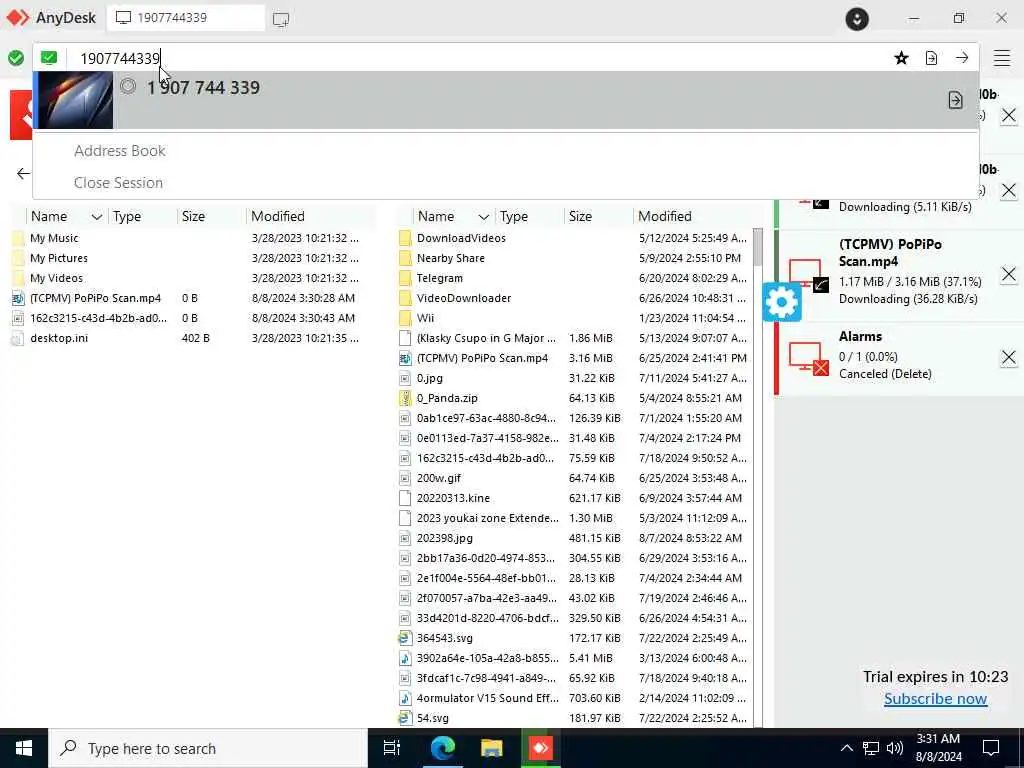Click the file transfer icon in address bar
The image size is (1024, 768).
[x=931, y=58]
